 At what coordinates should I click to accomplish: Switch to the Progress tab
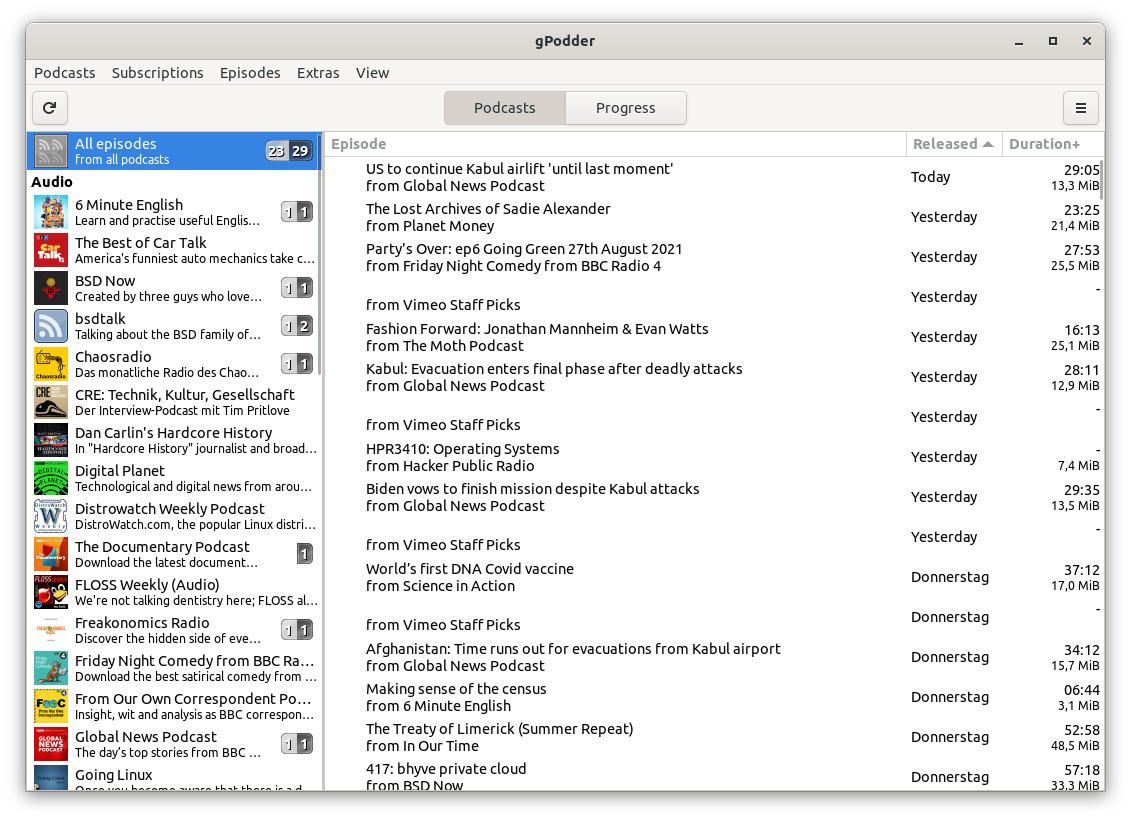(x=625, y=108)
